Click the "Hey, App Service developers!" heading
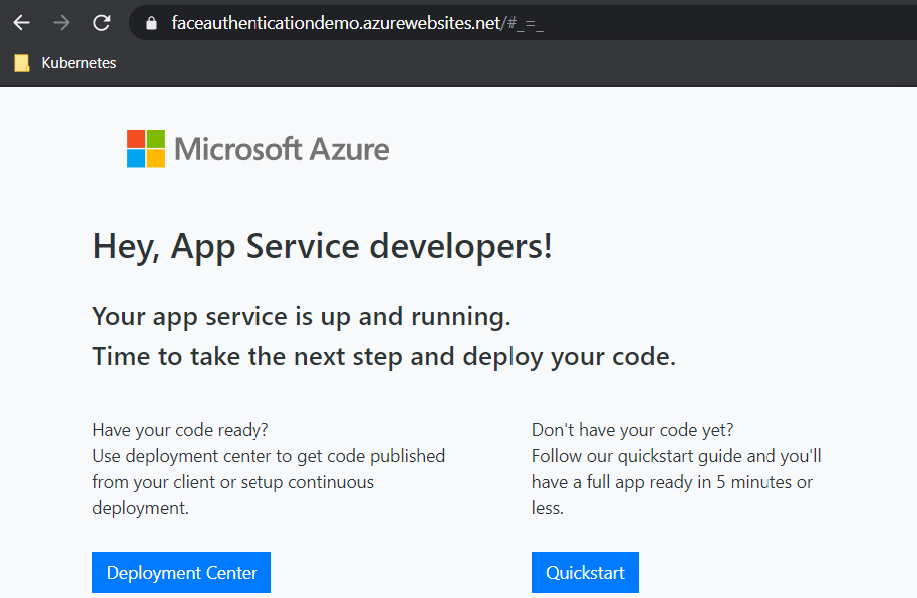The height and width of the screenshot is (598, 917). (322, 246)
